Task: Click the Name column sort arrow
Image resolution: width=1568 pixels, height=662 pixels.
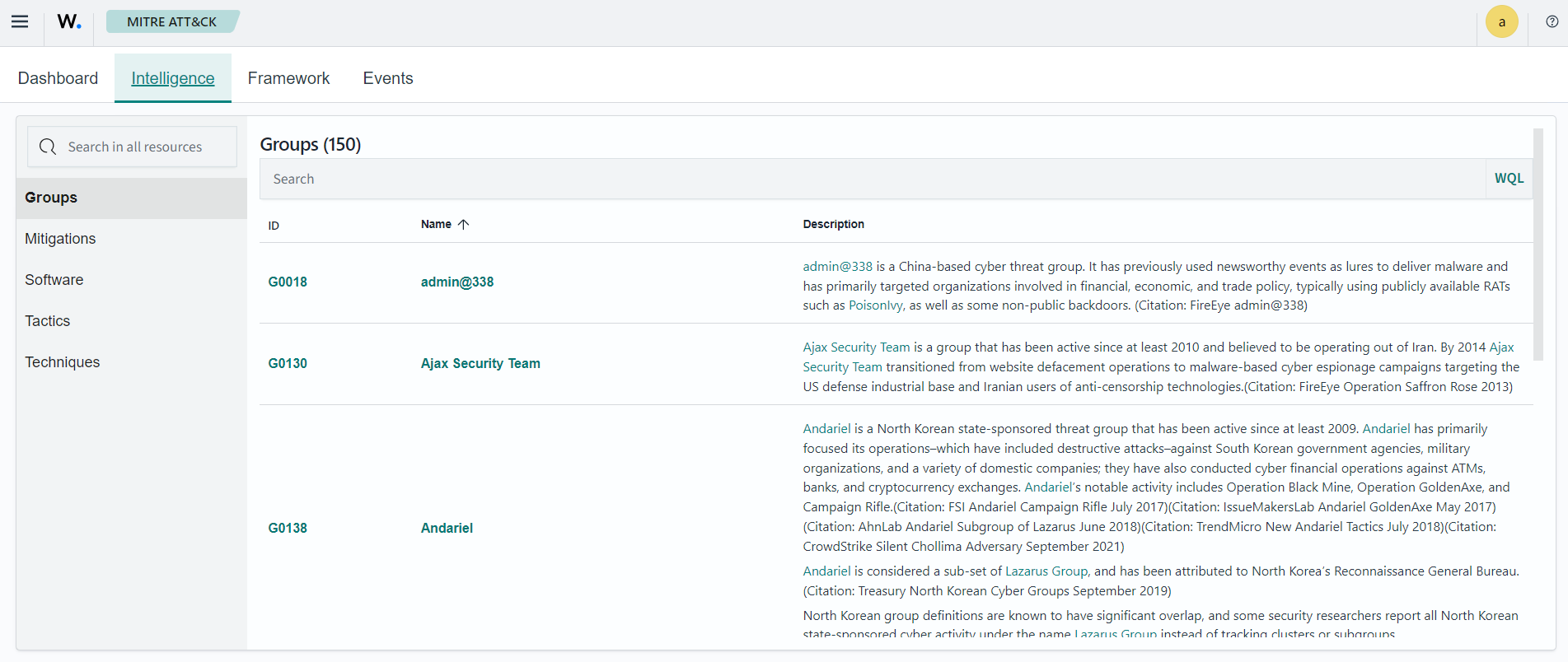Action: point(464,224)
